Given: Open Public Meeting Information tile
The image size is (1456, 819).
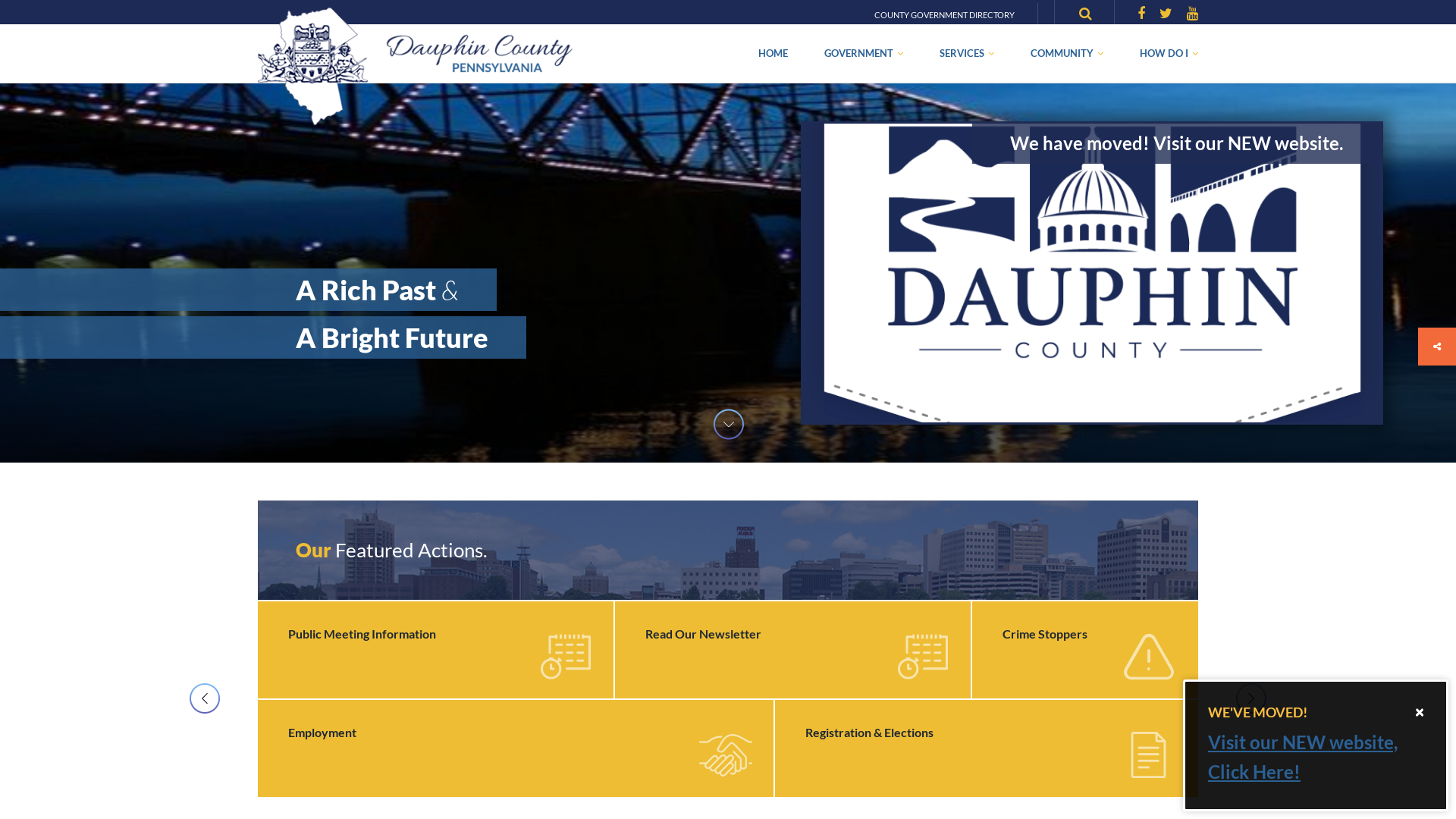Looking at the screenshot, I should pyautogui.click(x=435, y=650).
